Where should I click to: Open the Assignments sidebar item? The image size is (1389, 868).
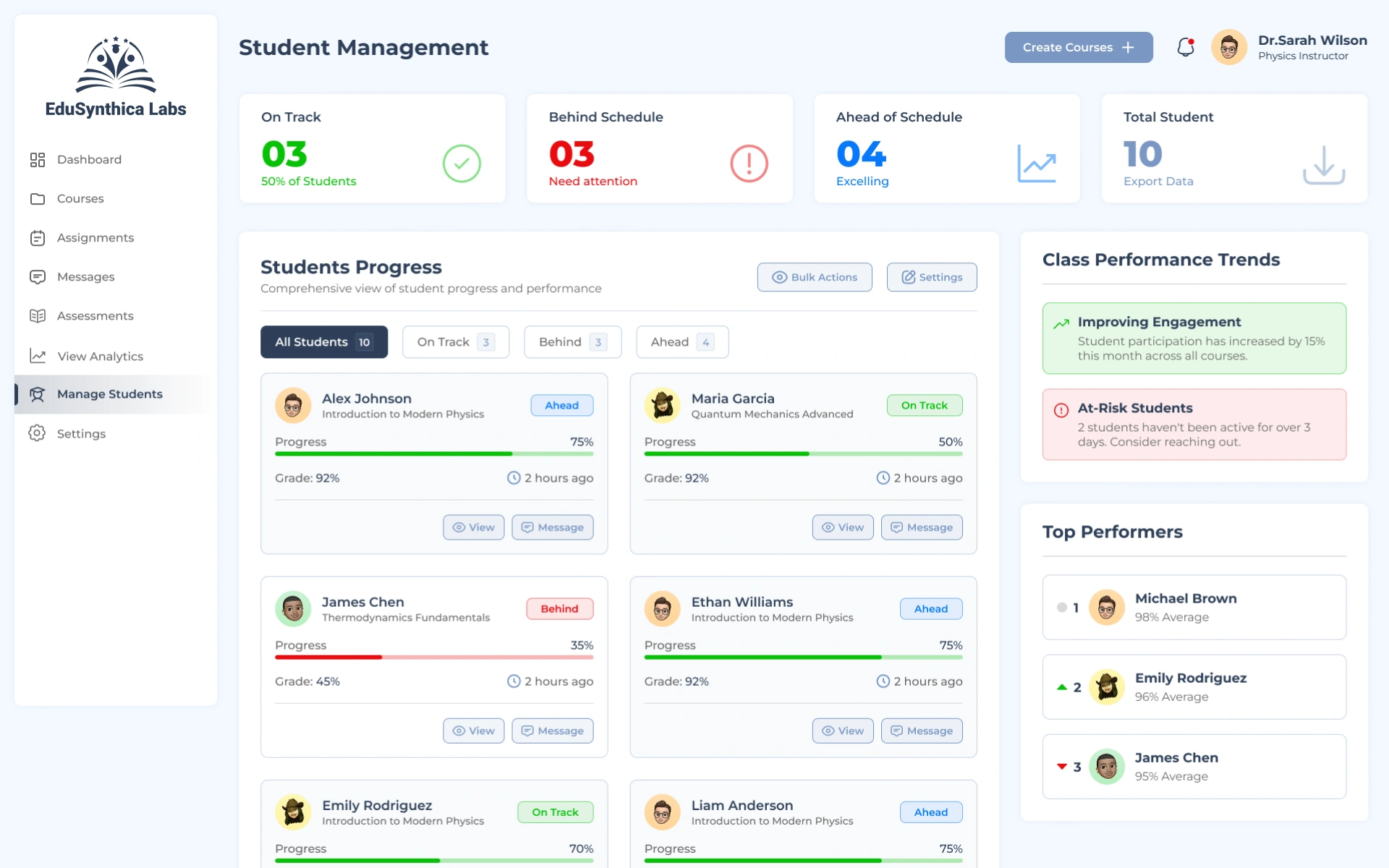tap(95, 237)
